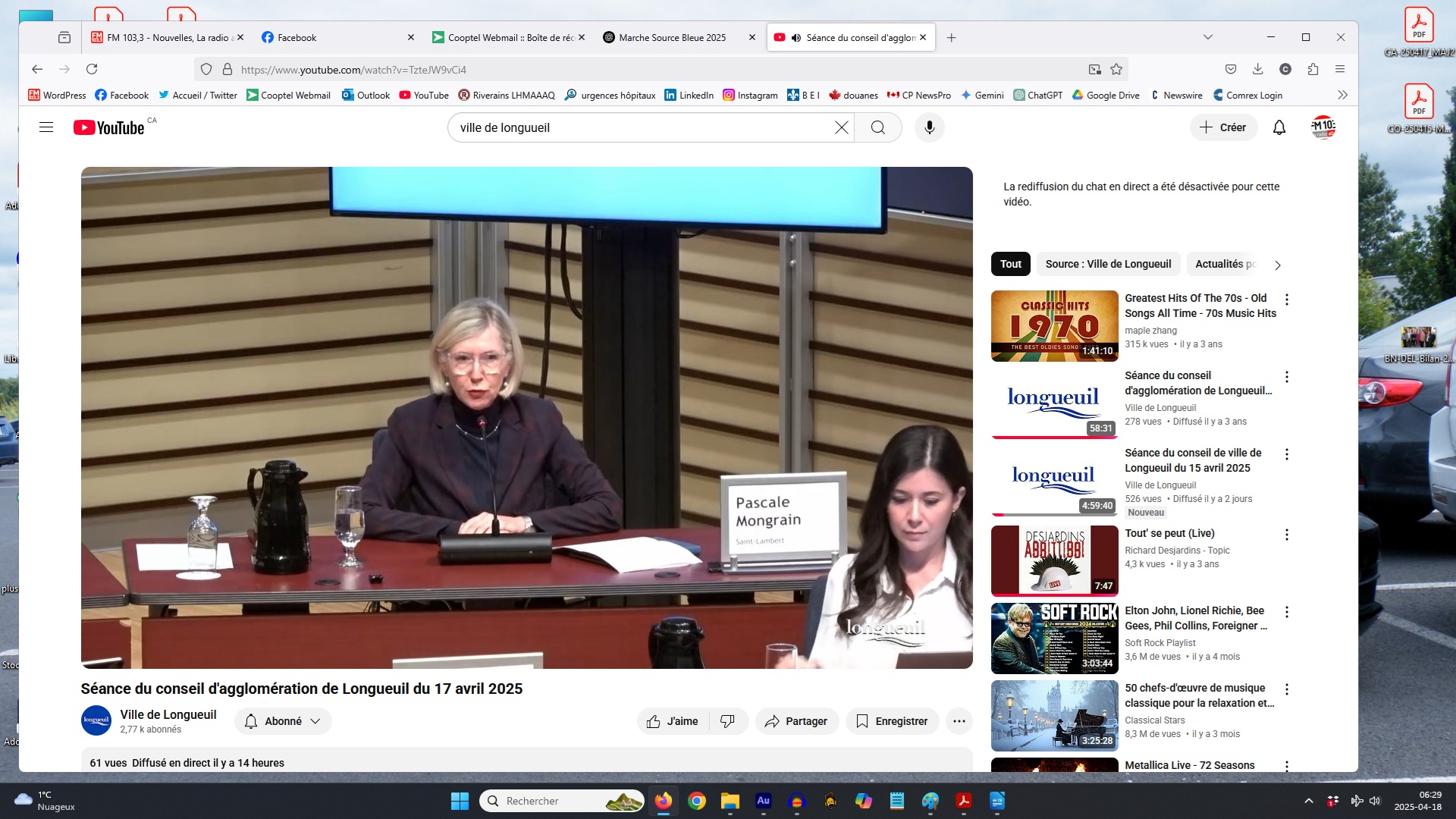The image size is (1456, 819).
Task: Dislike the video with thumbs down
Action: click(727, 721)
